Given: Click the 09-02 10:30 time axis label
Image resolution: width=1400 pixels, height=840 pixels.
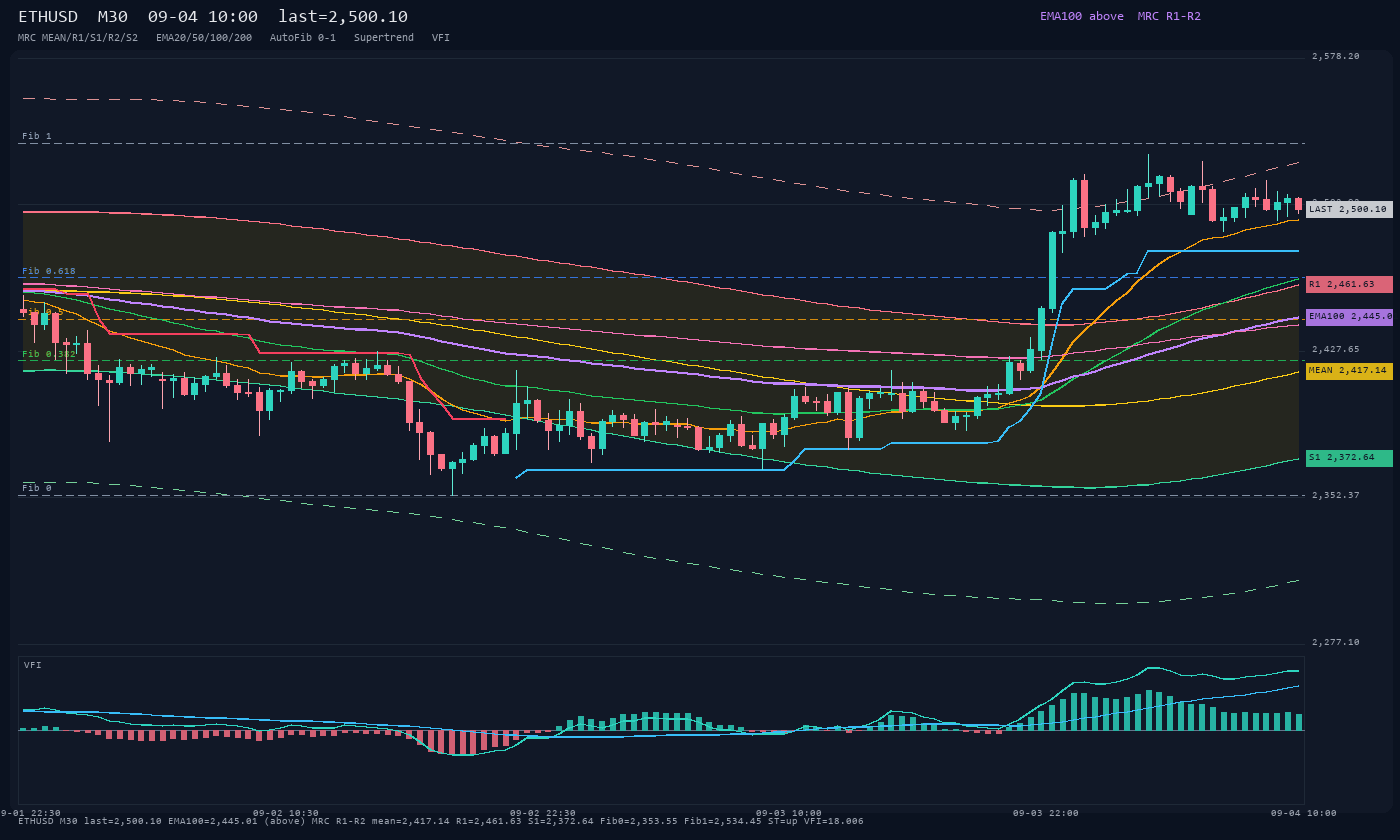Looking at the screenshot, I should [286, 813].
